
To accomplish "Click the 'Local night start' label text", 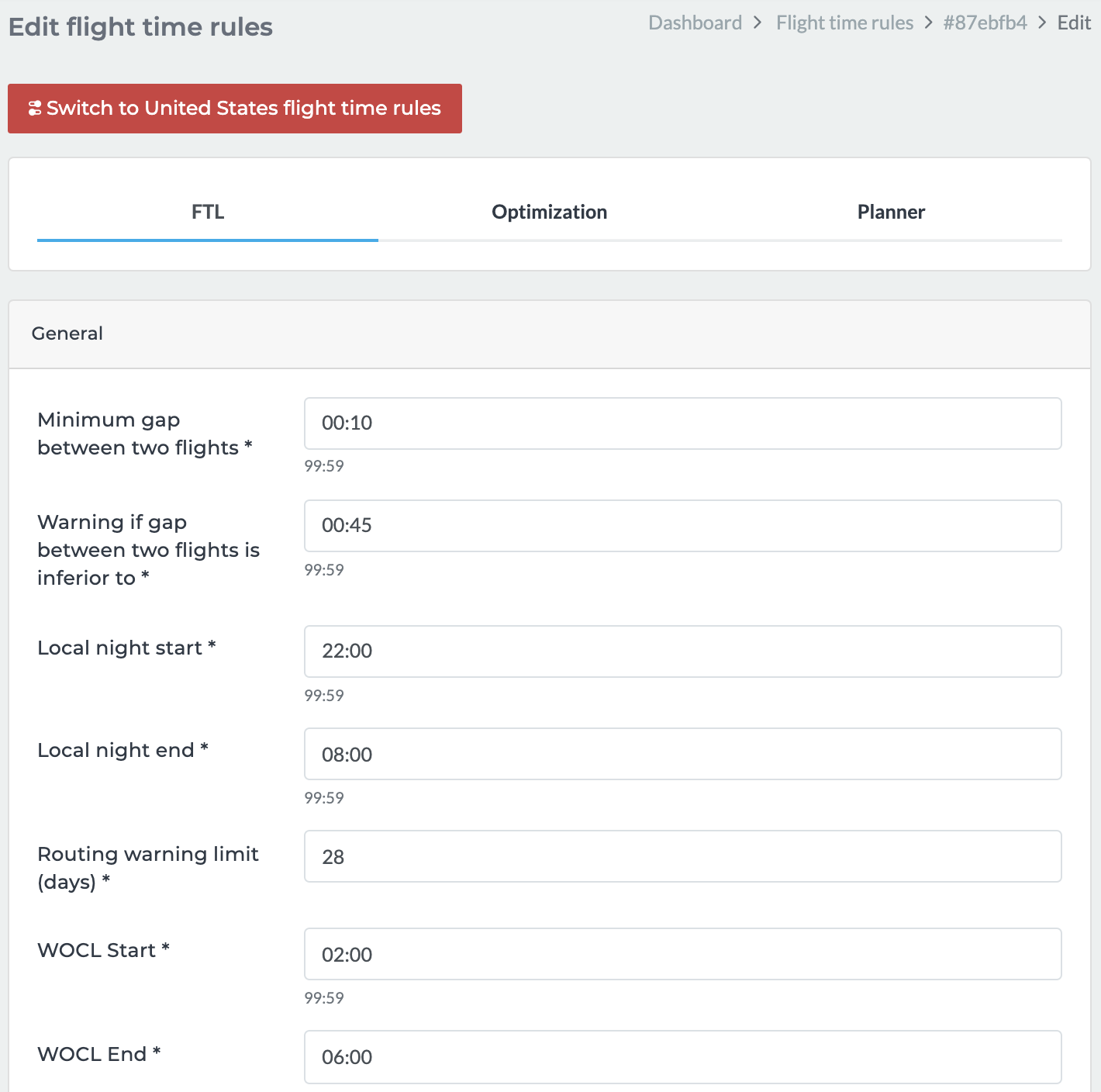I will click(120, 648).
